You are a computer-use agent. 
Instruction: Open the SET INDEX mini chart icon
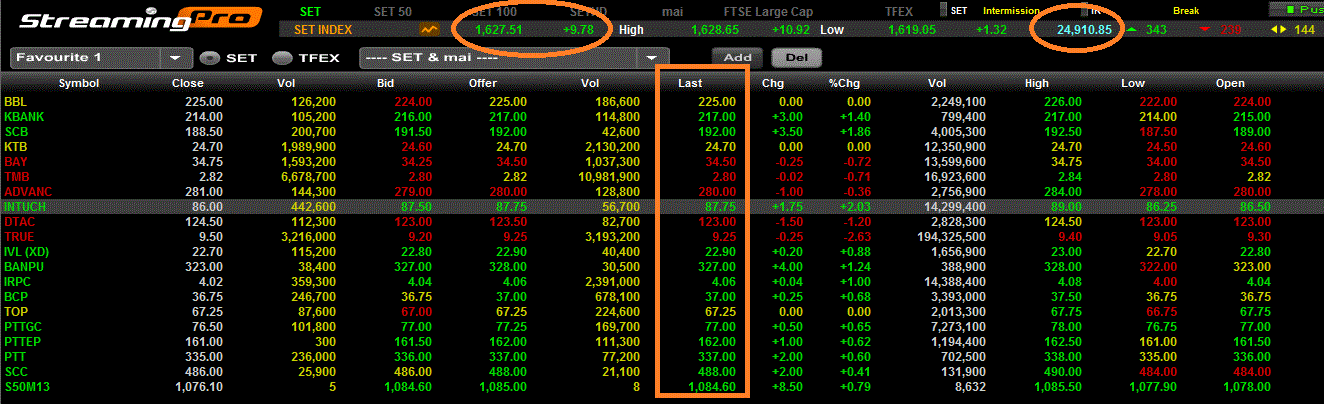point(430,30)
